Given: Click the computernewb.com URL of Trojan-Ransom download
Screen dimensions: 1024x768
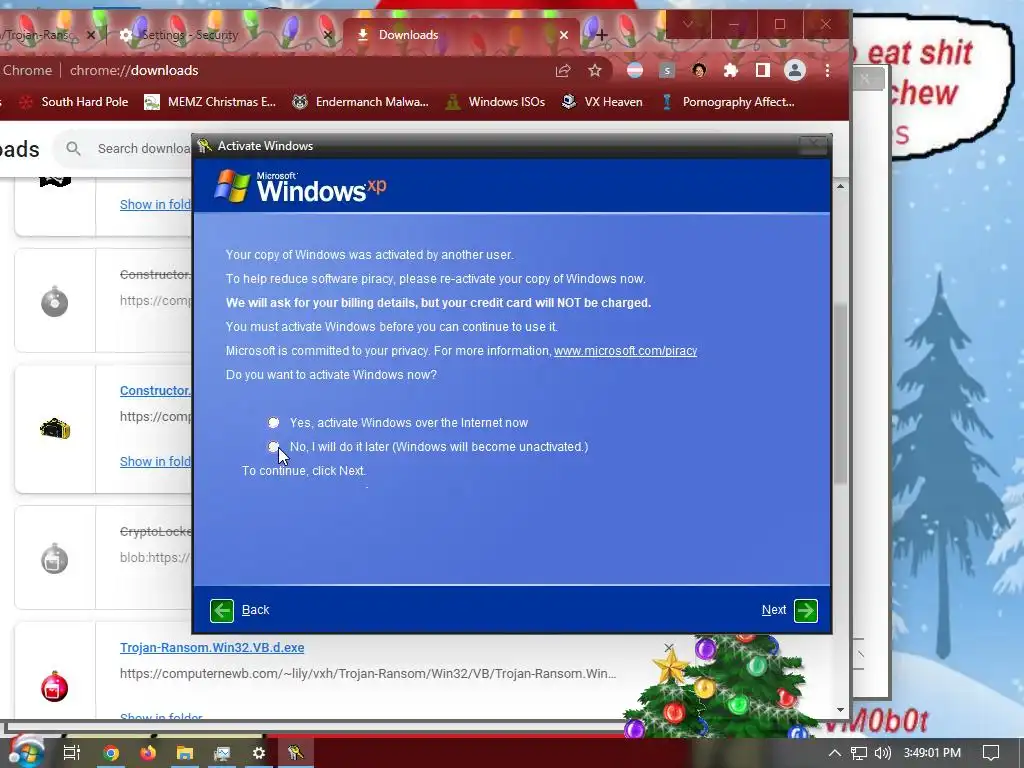Looking at the screenshot, I should pos(368,673).
